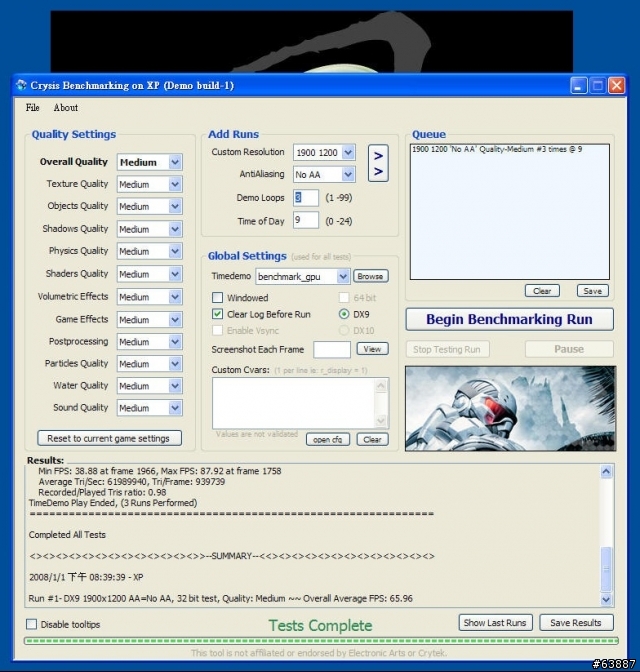This screenshot has width=640, height=672.
Task: Open Sound Quality dropdown
Action: click(x=150, y=408)
